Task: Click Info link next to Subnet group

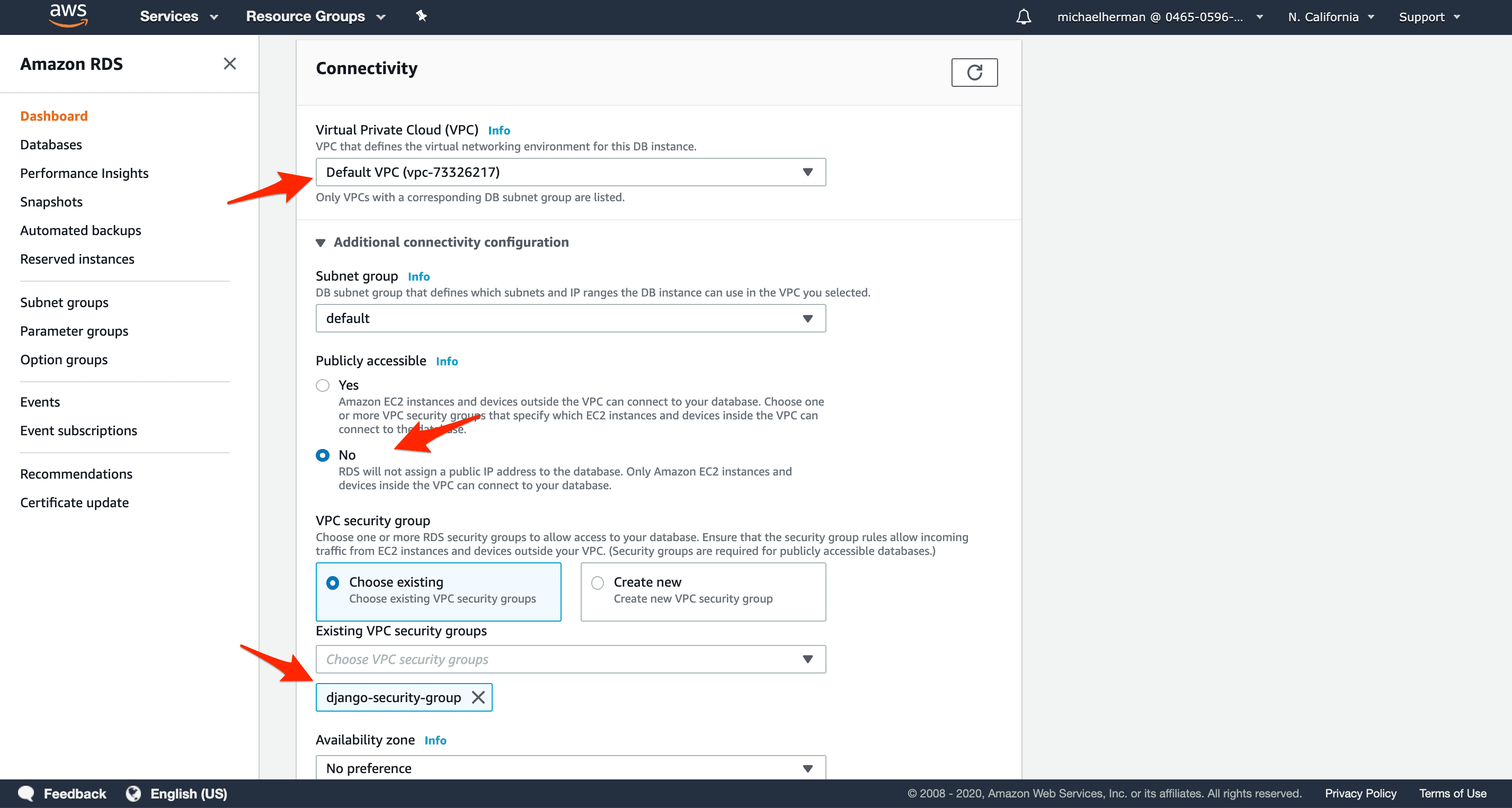Action: click(419, 276)
